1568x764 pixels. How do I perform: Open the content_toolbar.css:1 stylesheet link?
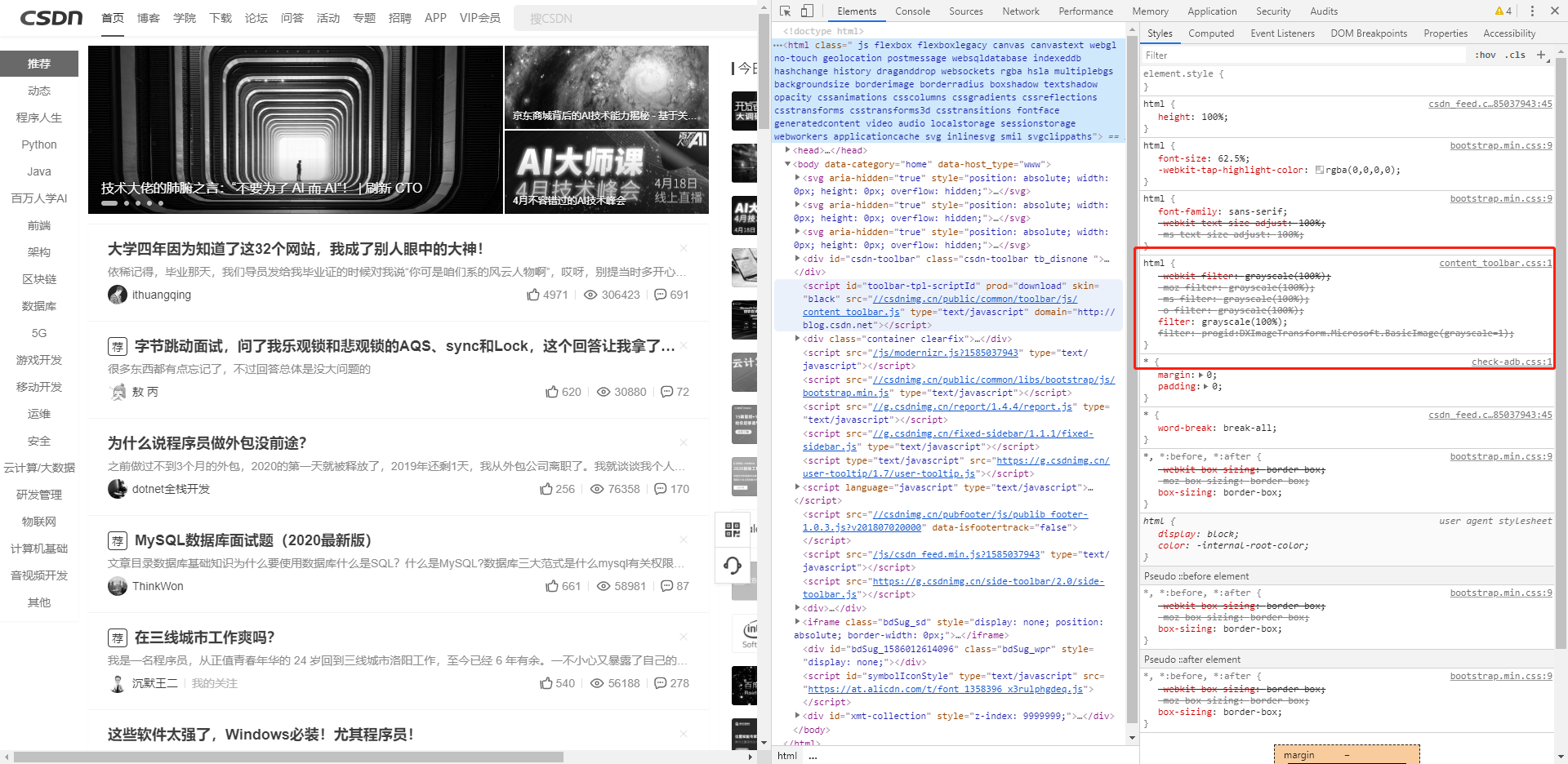click(1495, 263)
